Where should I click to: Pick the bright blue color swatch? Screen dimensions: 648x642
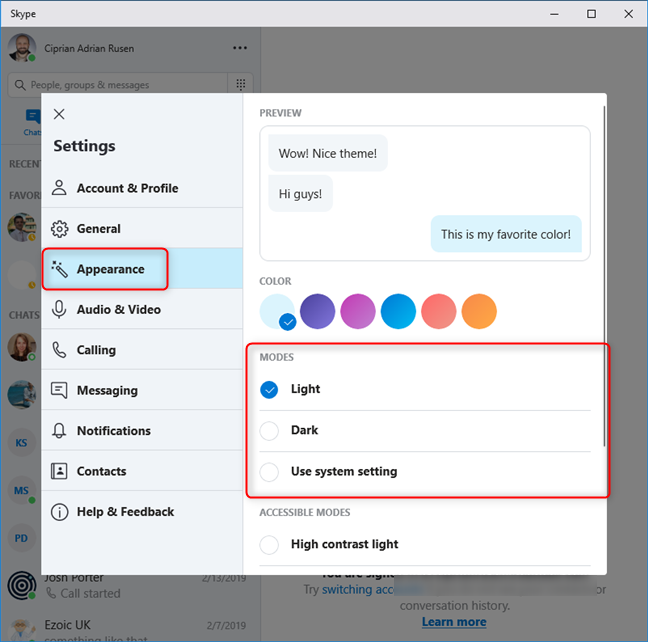[x=398, y=311]
